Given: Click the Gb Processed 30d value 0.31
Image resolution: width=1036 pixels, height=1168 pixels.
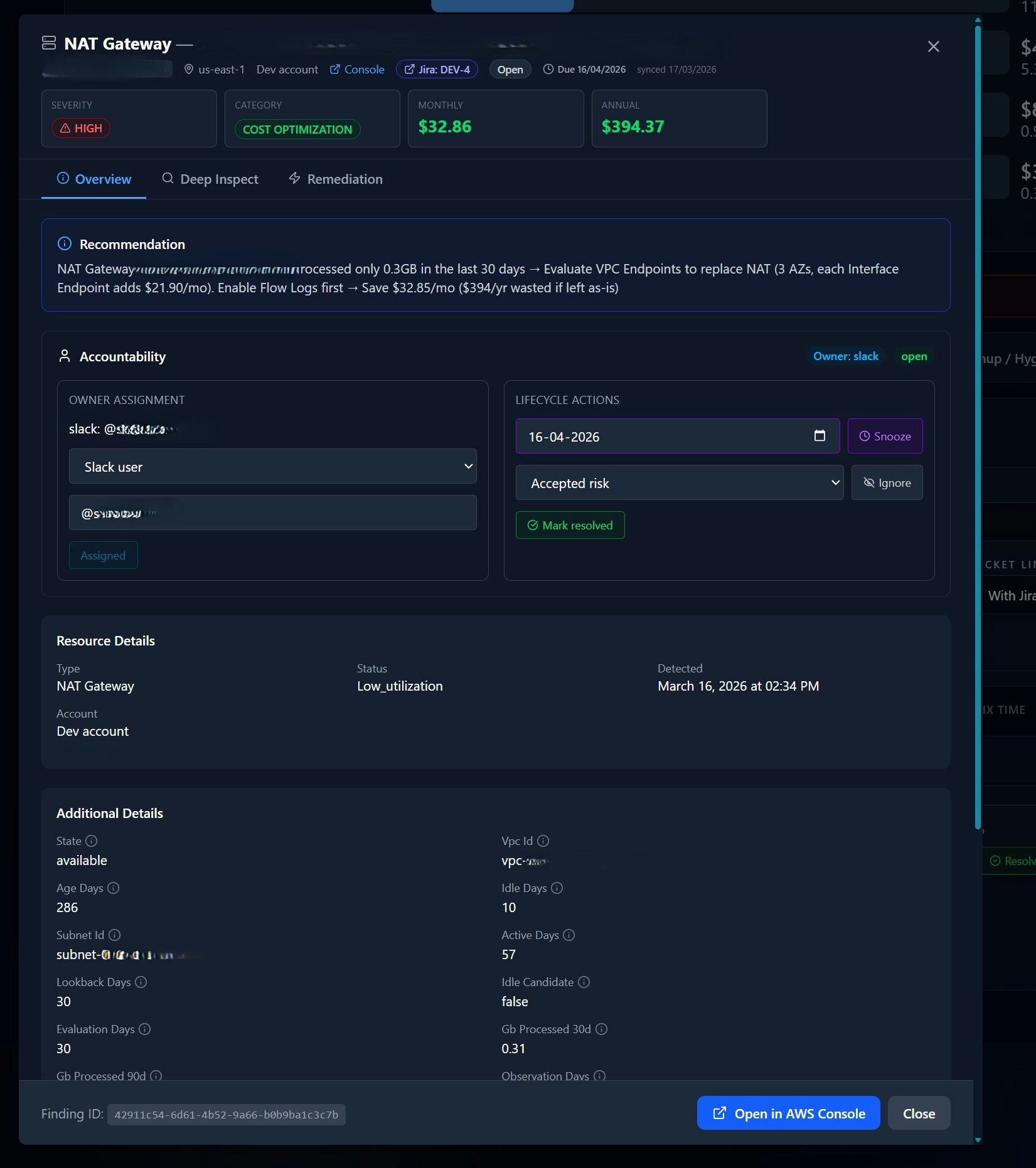Looking at the screenshot, I should pos(513,1049).
